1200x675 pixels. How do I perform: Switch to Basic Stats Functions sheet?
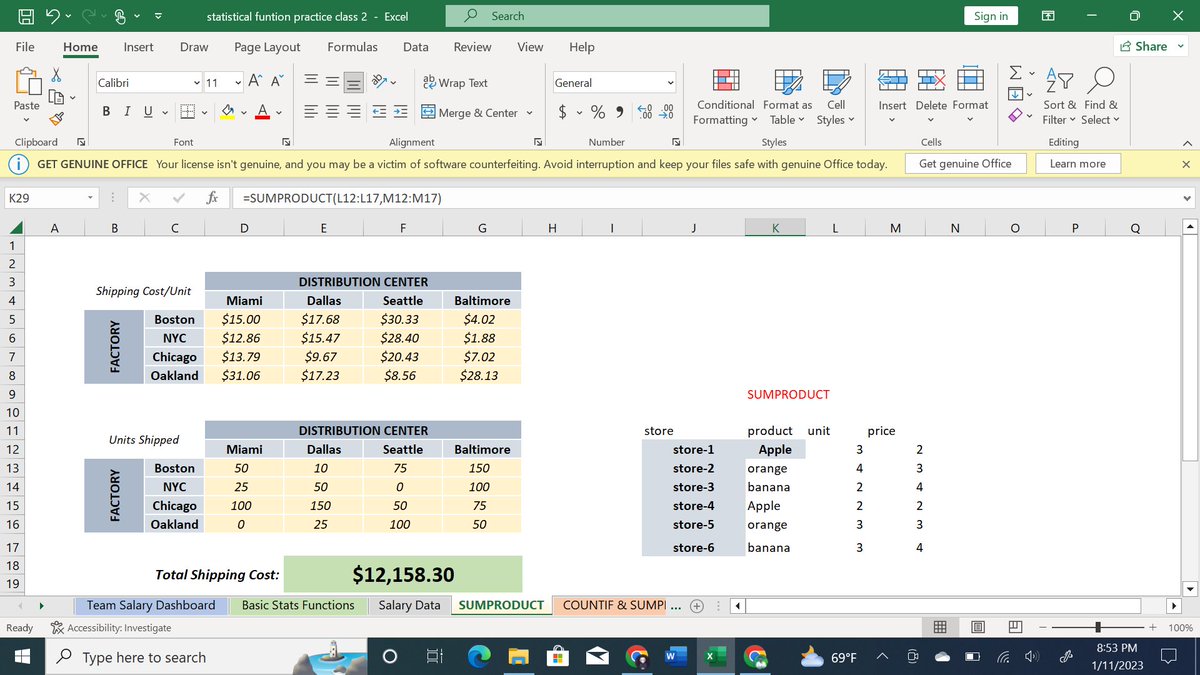(x=298, y=605)
